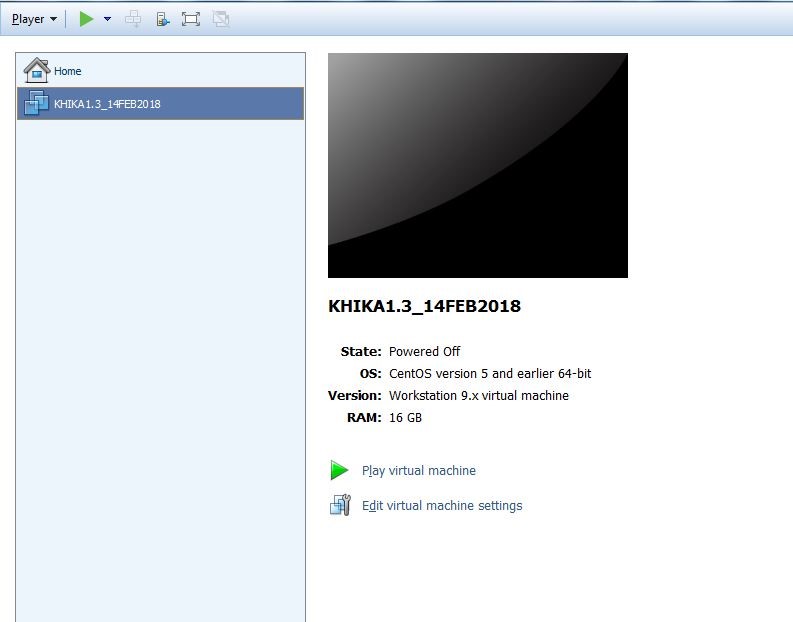Image resolution: width=793 pixels, height=622 pixels.
Task: Select Home in the library list
Action: pyautogui.click(x=160, y=71)
